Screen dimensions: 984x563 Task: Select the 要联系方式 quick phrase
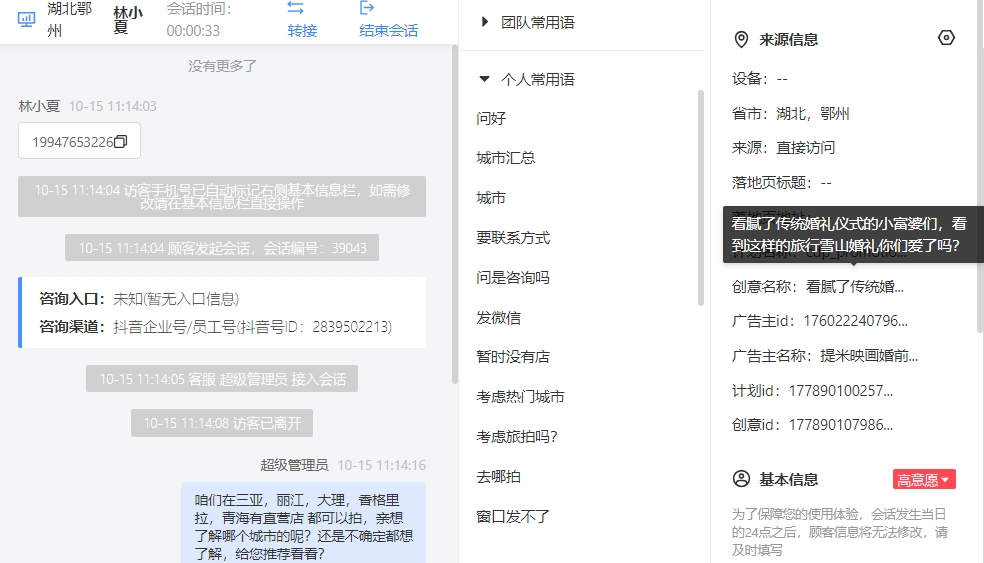pos(513,237)
